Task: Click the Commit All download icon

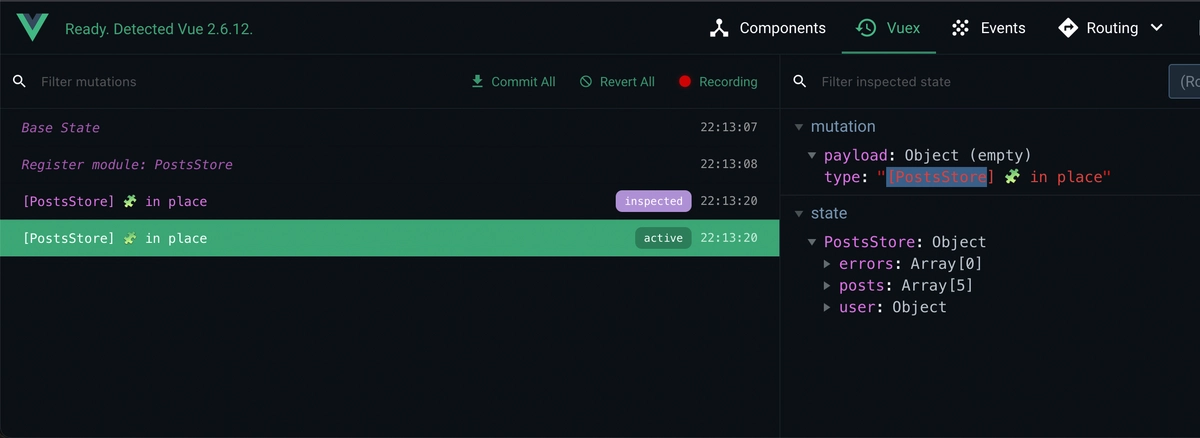Action: [x=477, y=81]
